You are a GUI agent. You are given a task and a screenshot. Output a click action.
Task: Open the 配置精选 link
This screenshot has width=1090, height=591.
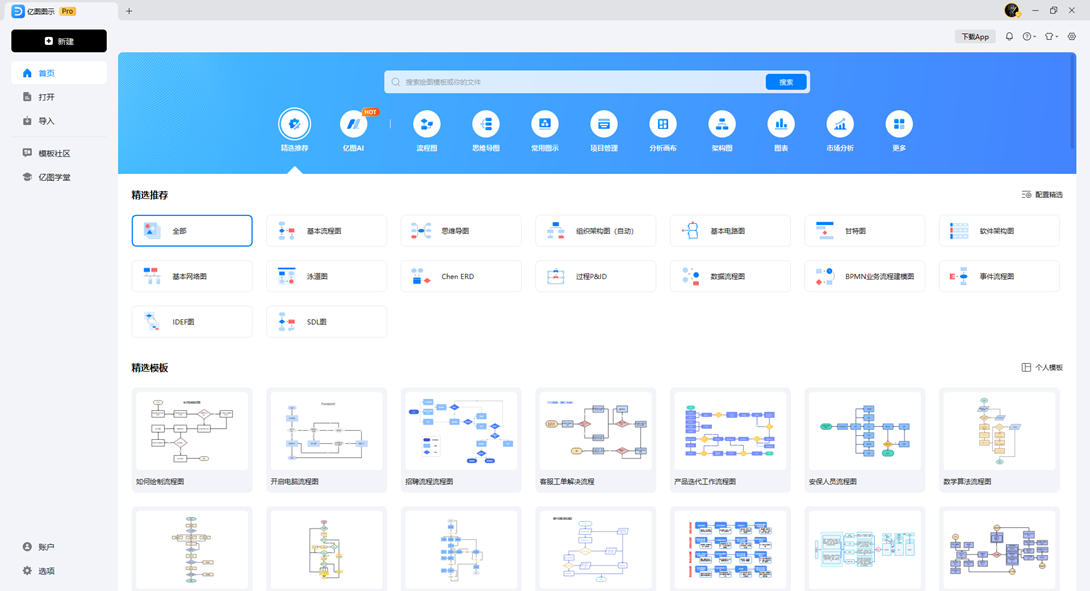(x=1042, y=195)
